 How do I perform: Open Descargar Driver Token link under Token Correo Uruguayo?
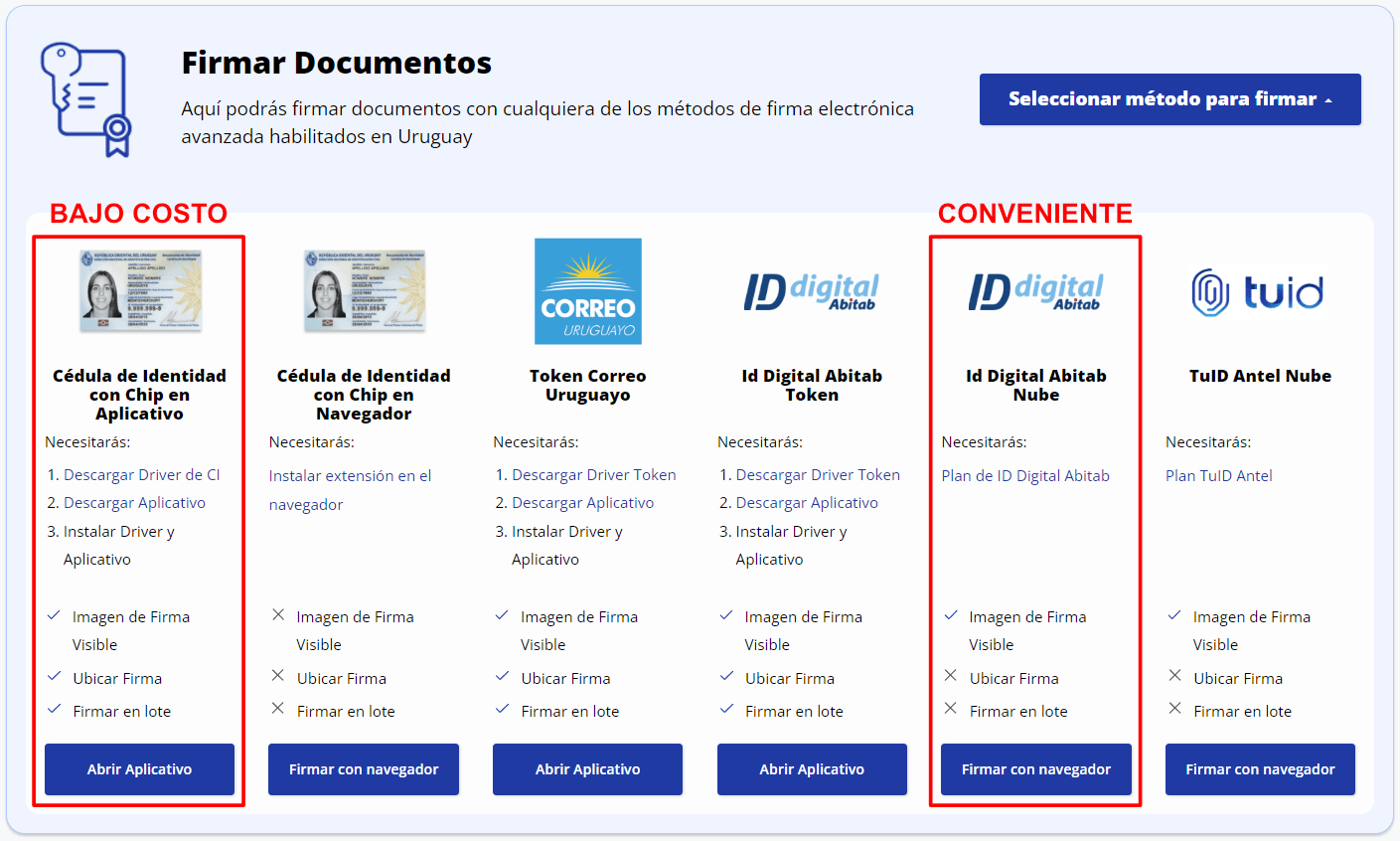coord(594,475)
